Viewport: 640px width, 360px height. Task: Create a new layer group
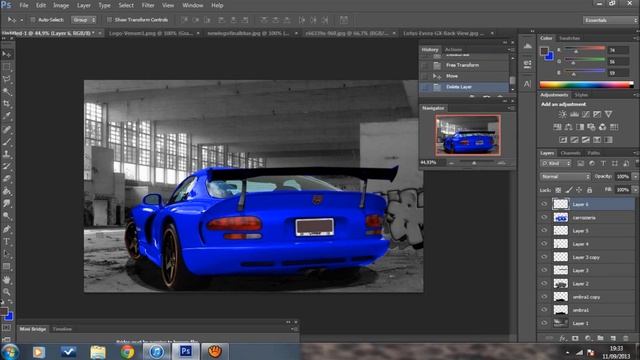tap(600, 338)
